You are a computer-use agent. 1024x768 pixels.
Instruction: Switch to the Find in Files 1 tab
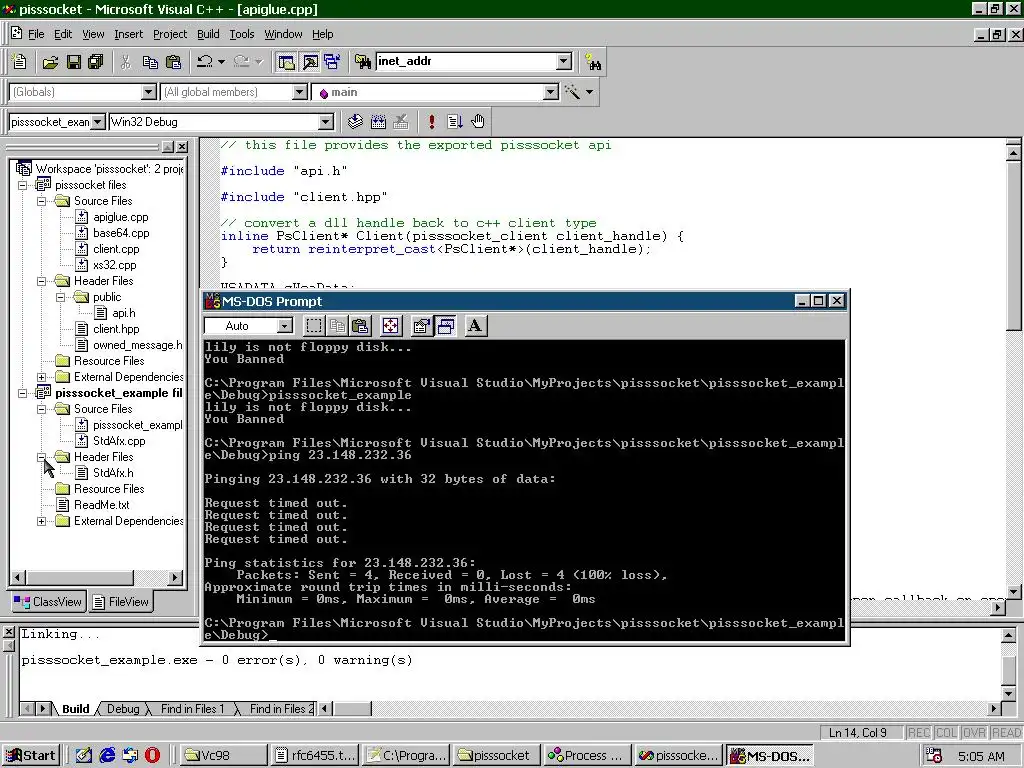pos(192,709)
